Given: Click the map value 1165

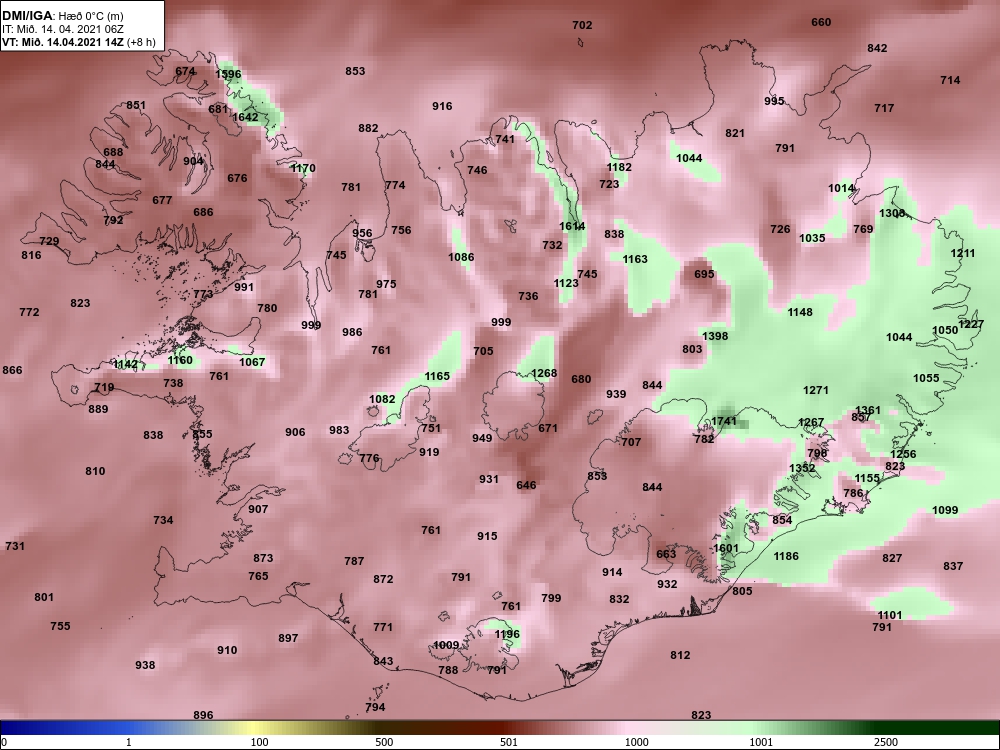Looking at the screenshot, I should click(437, 376).
